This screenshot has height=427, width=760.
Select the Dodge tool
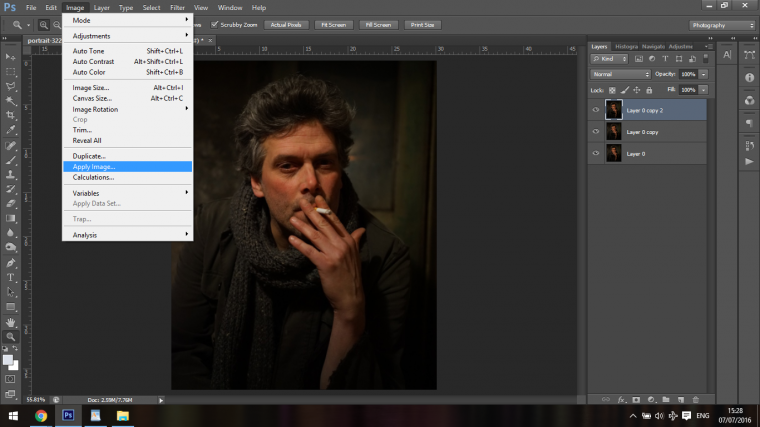(x=10, y=247)
